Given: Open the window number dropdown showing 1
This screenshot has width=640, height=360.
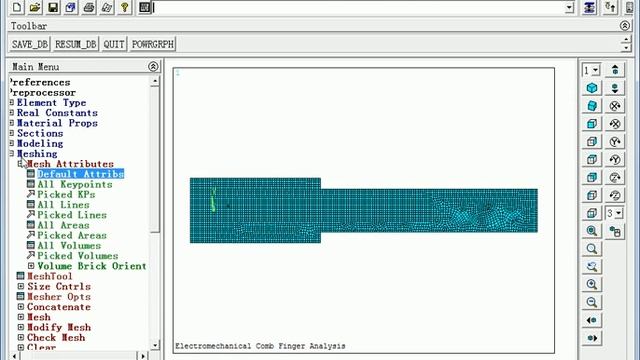Looking at the screenshot, I should (x=596, y=70).
